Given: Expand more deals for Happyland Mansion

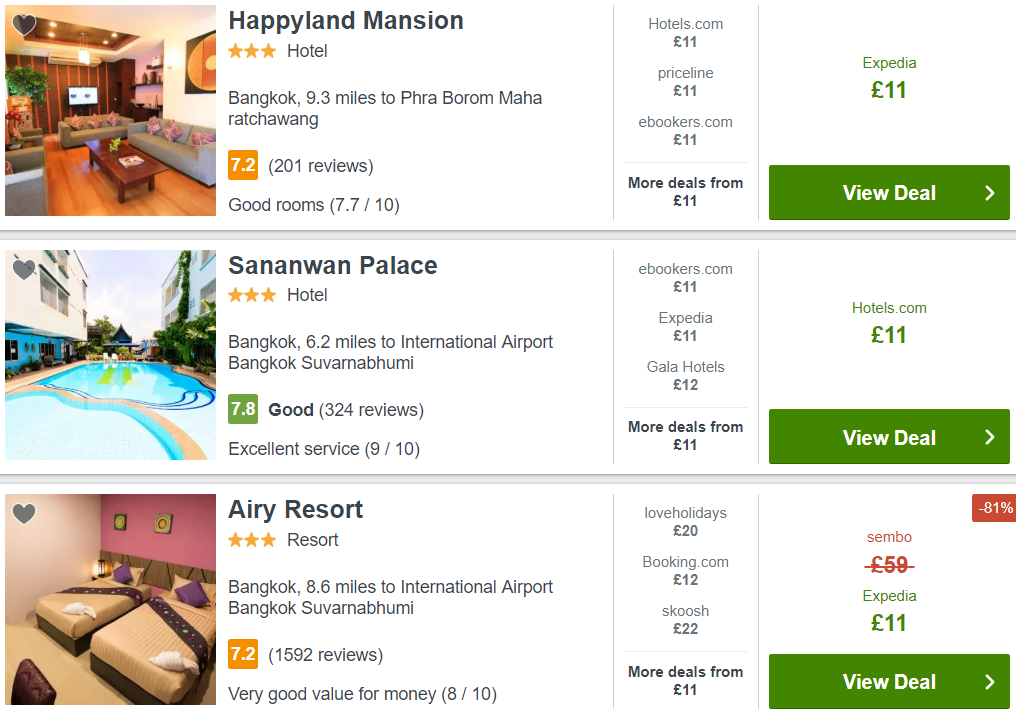Looking at the screenshot, I should [x=686, y=192].
